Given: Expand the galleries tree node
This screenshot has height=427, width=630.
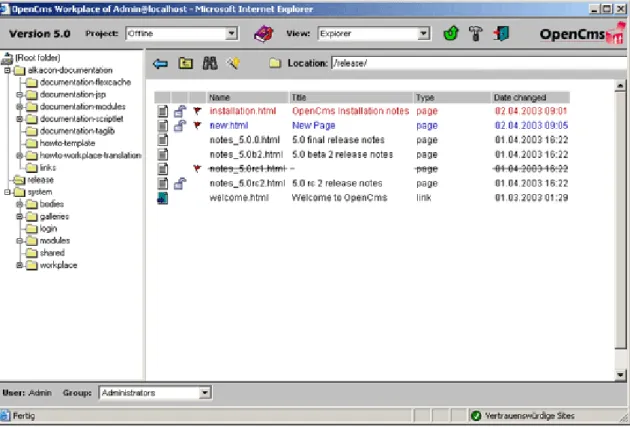Looking at the screenshot, I should (19, 217).
